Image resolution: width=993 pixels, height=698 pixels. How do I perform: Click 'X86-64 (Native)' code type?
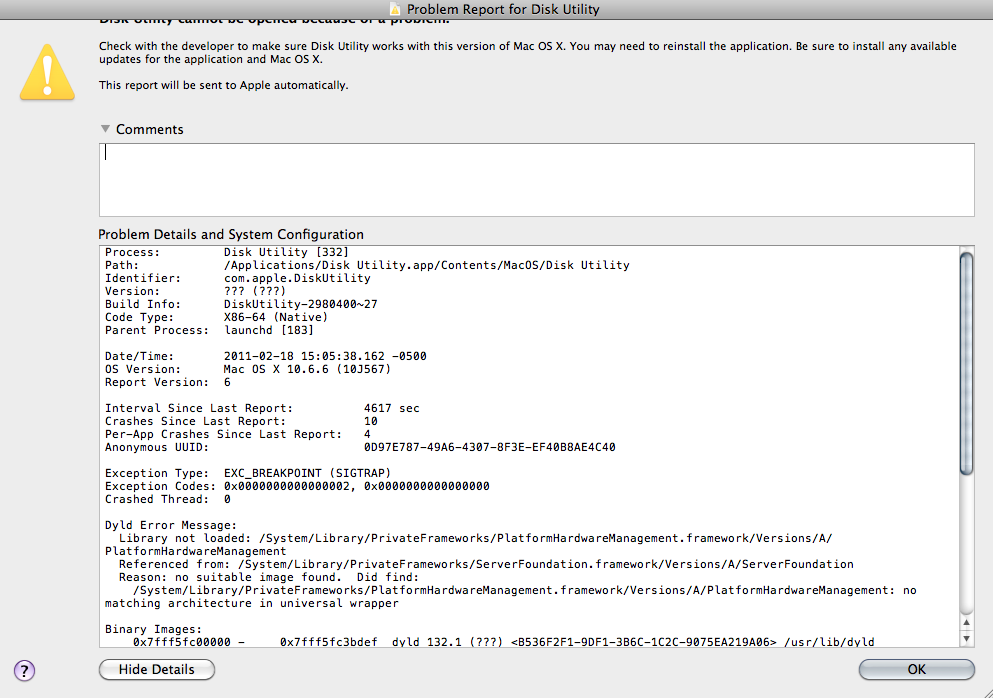pos(275,317)
